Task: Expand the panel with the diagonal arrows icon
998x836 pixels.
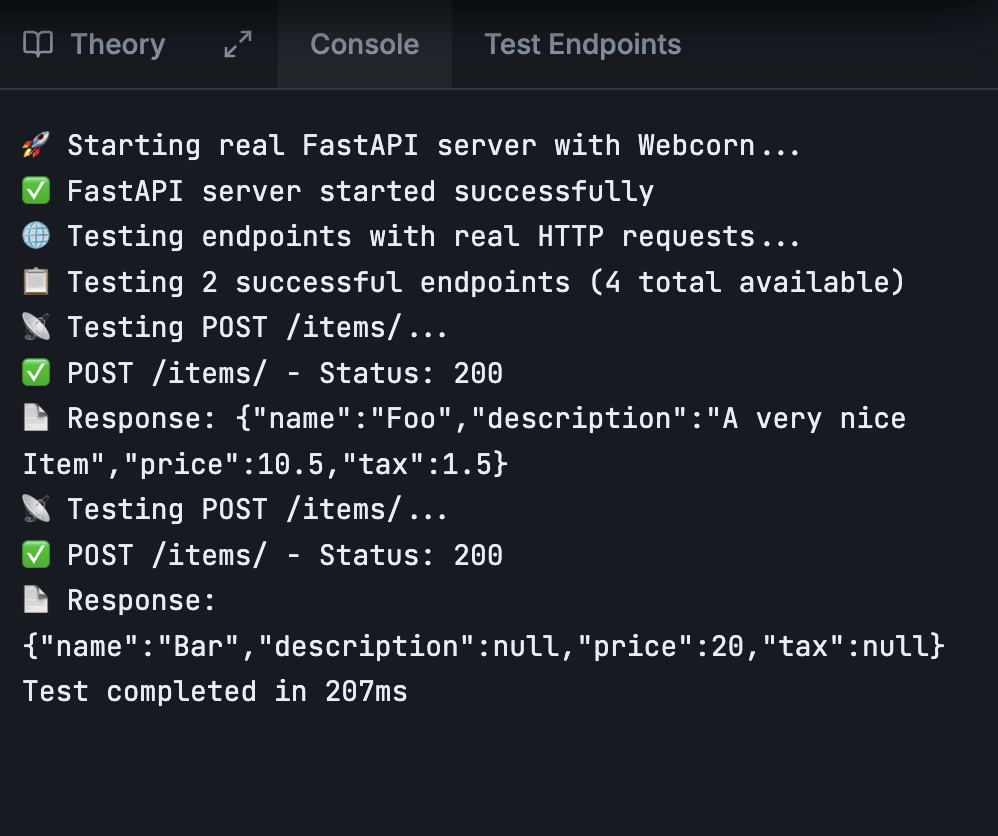Action: [238, 45]
